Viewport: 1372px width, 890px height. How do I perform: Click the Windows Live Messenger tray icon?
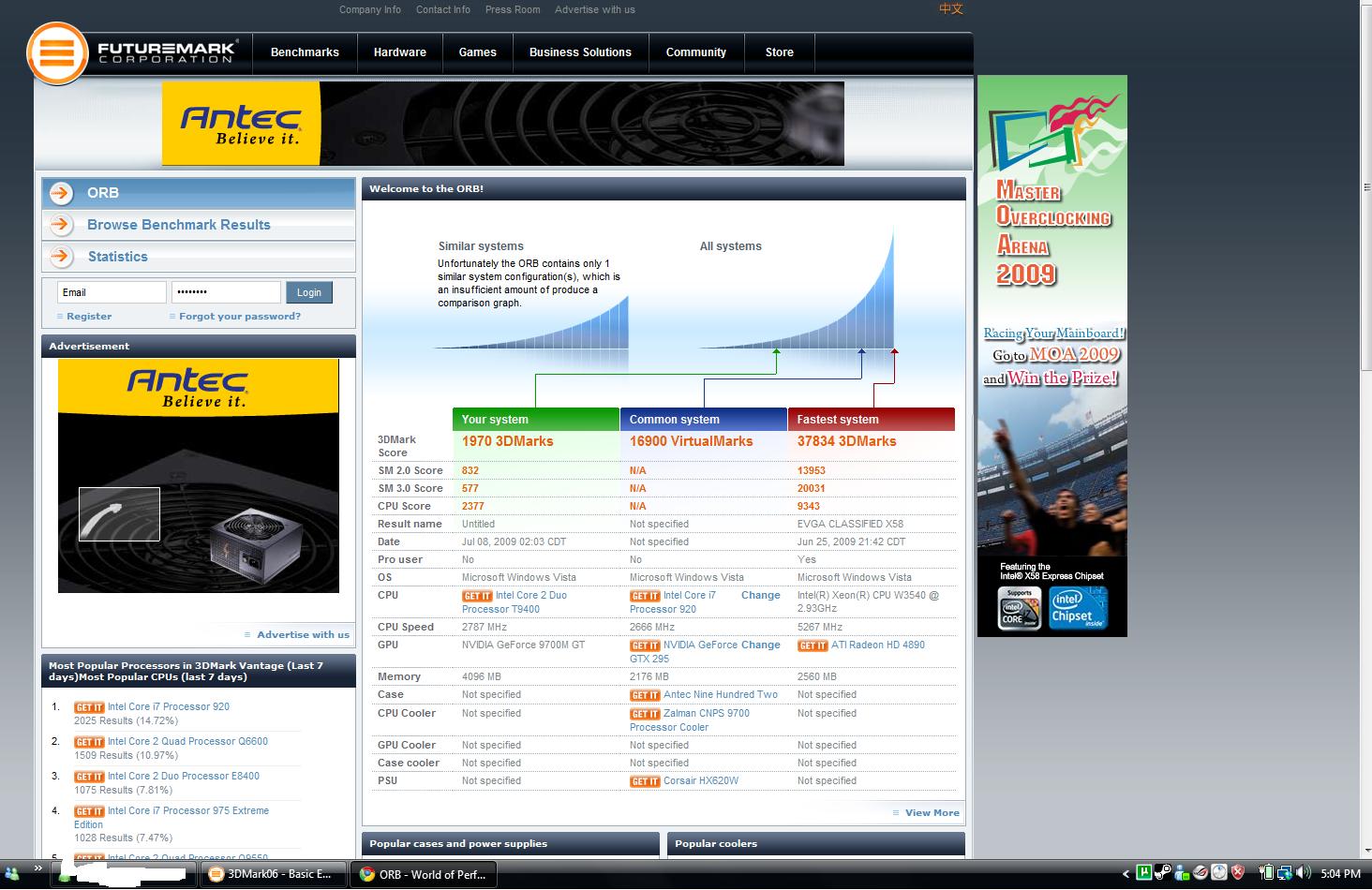tap(1182, 873)
